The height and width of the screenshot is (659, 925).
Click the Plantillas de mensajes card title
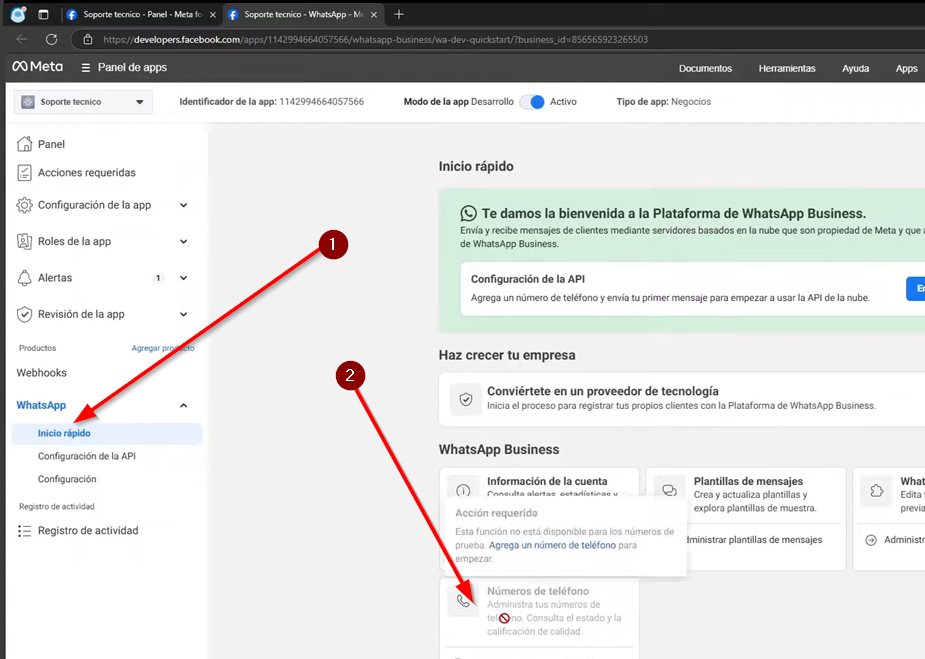pos(748,481)
